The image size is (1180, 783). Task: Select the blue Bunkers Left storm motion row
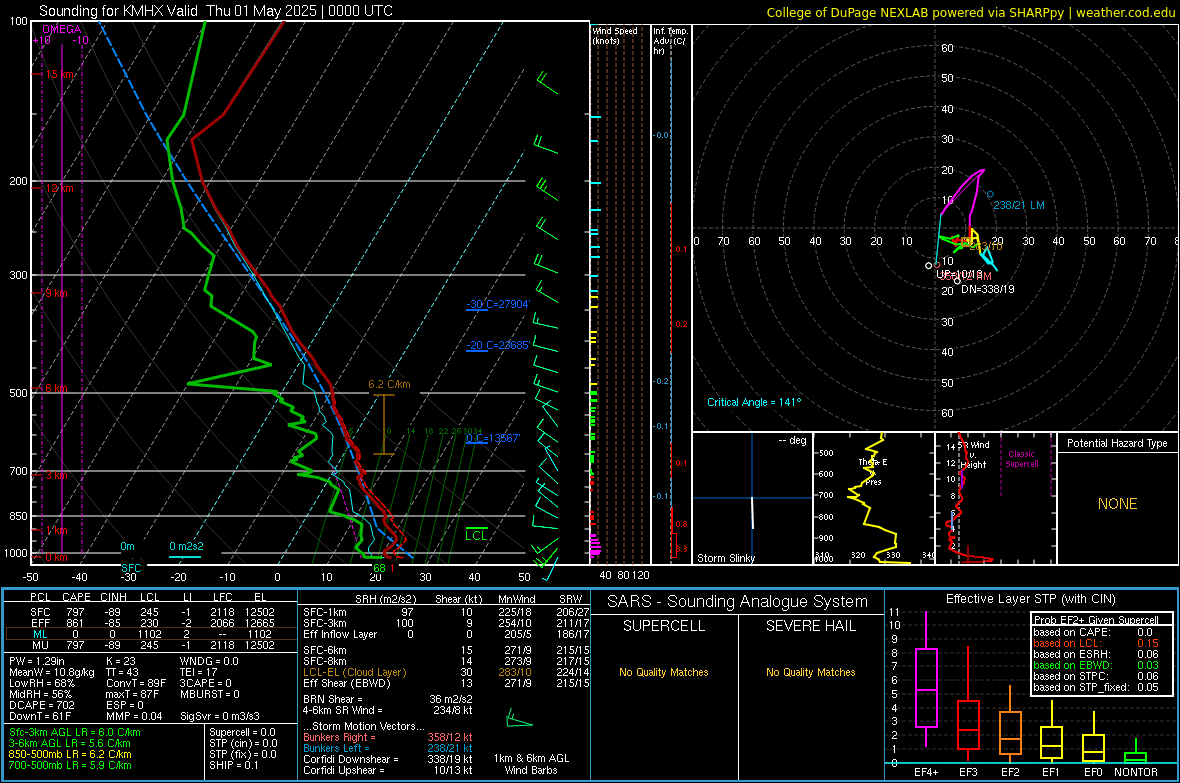[x=388, y=748]
